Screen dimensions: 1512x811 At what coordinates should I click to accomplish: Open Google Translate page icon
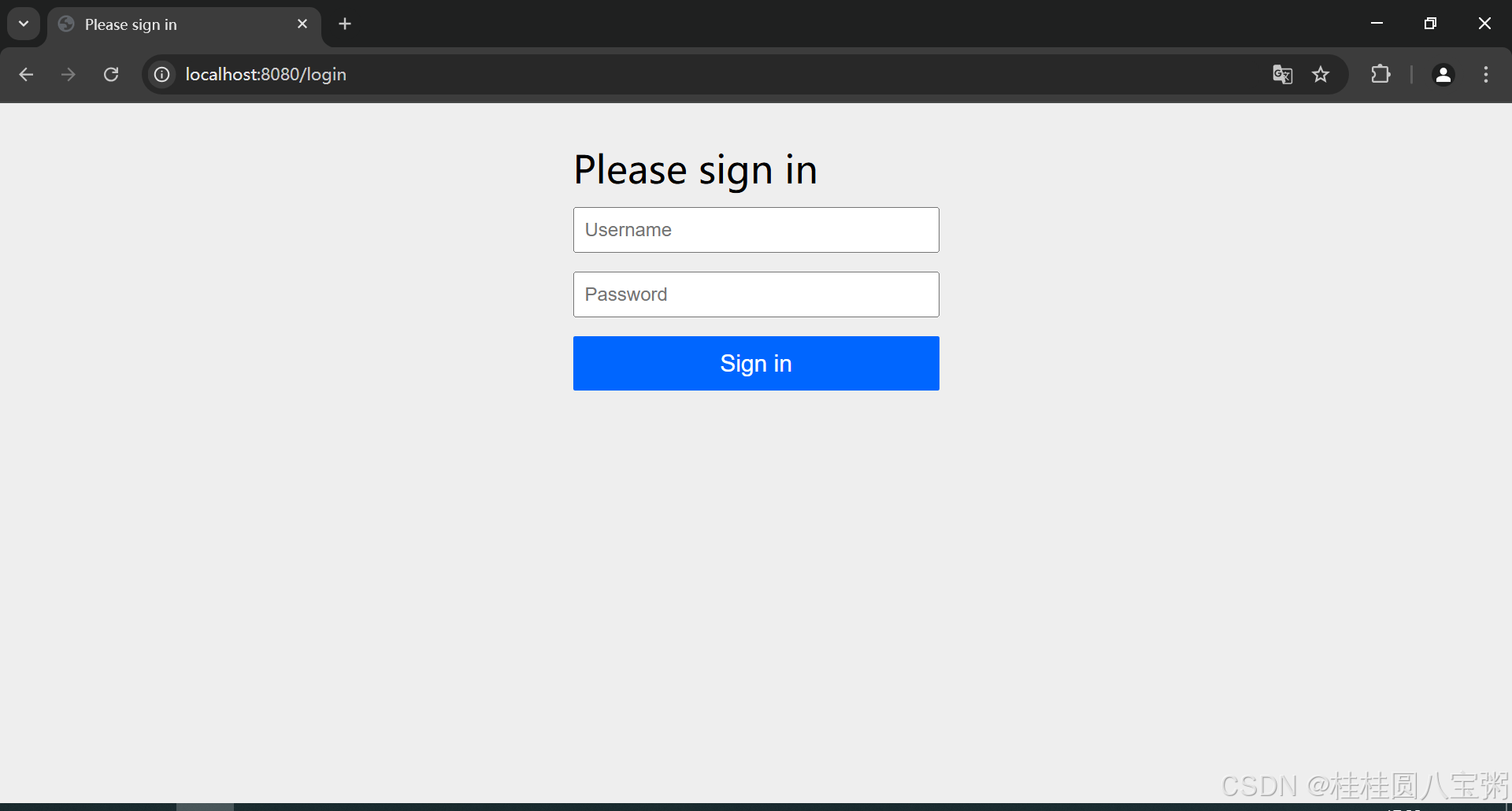[x=1282, y=74]
